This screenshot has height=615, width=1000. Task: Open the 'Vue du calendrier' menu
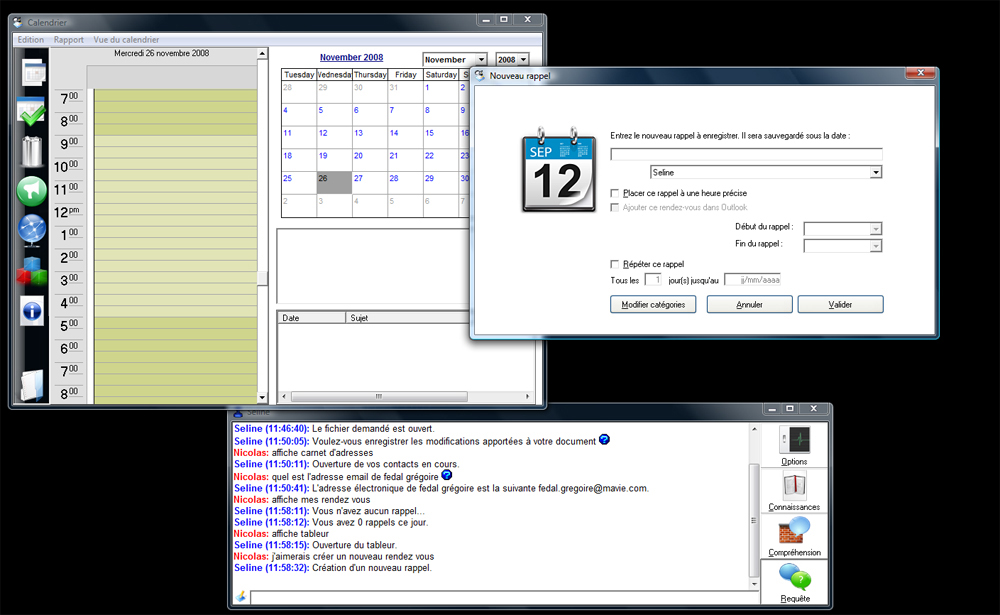126,40
